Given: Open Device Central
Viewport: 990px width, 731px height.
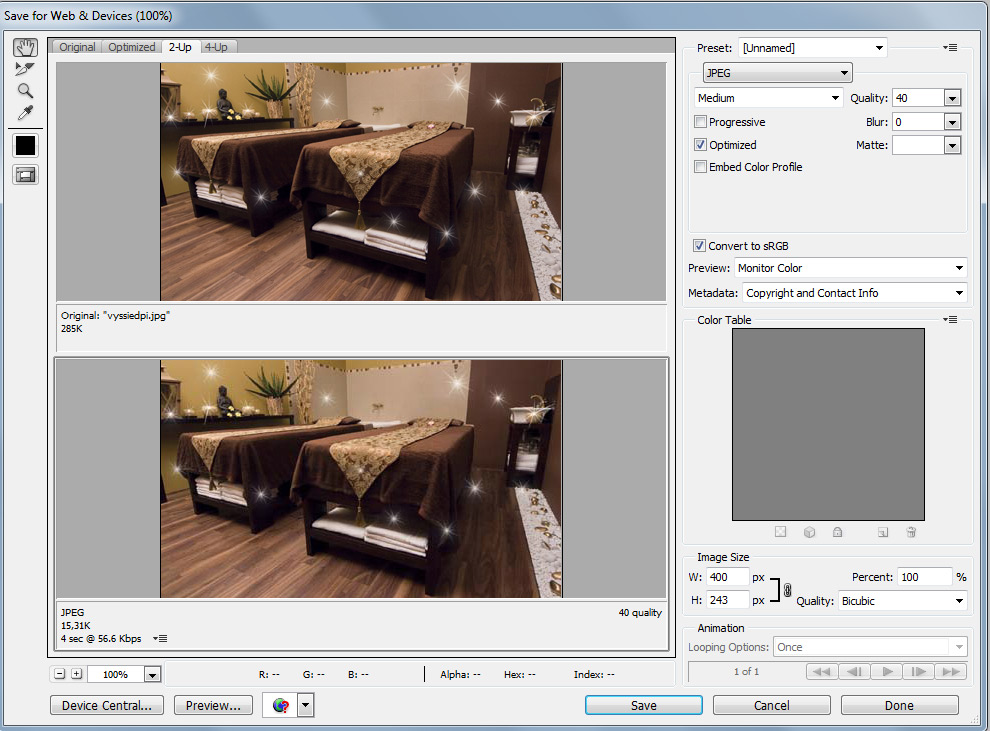Looking at the screenshot, I should (107, 705).
